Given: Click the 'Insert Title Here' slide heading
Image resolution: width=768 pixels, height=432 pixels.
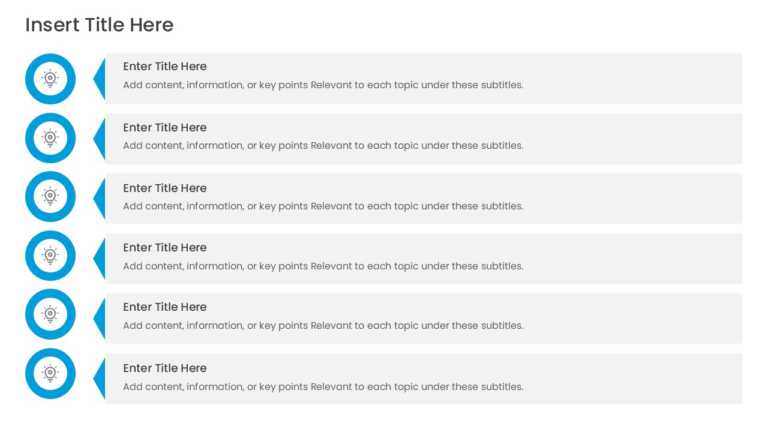Looking at the screenshot, I should 99,25.
